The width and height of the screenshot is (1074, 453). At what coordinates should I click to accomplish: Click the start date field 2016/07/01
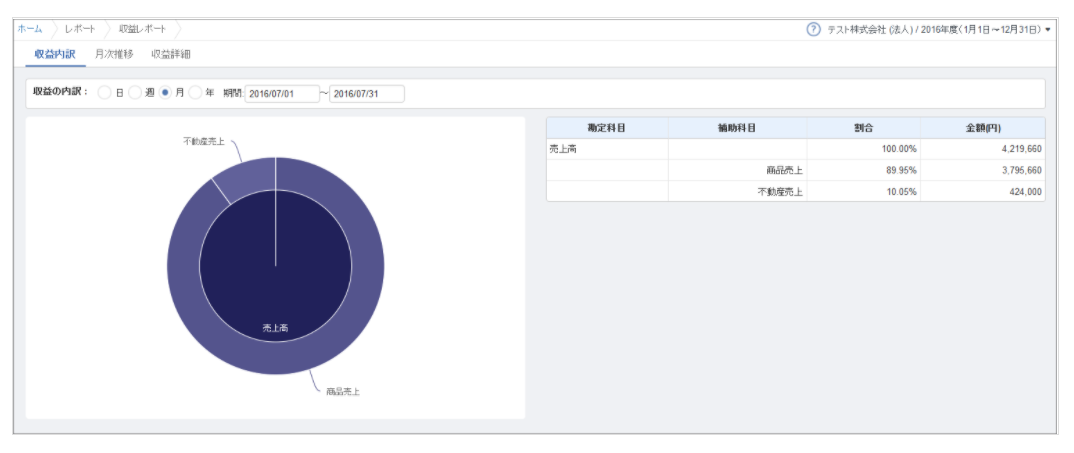(x=281, y=94)
